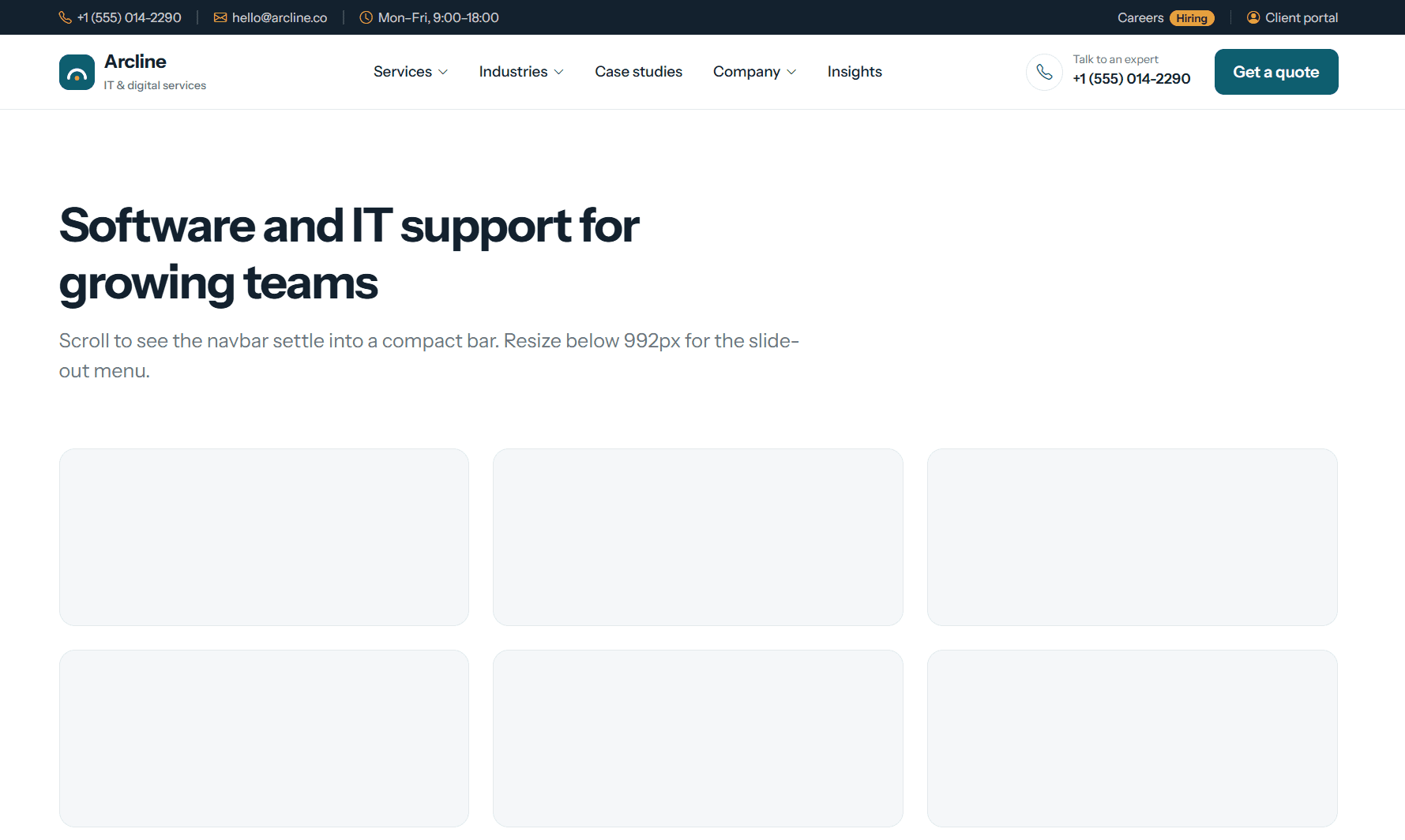Click the Mon–Fri, 9:00–18:00 hours text
The height and width of the screenshot is (840, 1405).
point(438,17)
